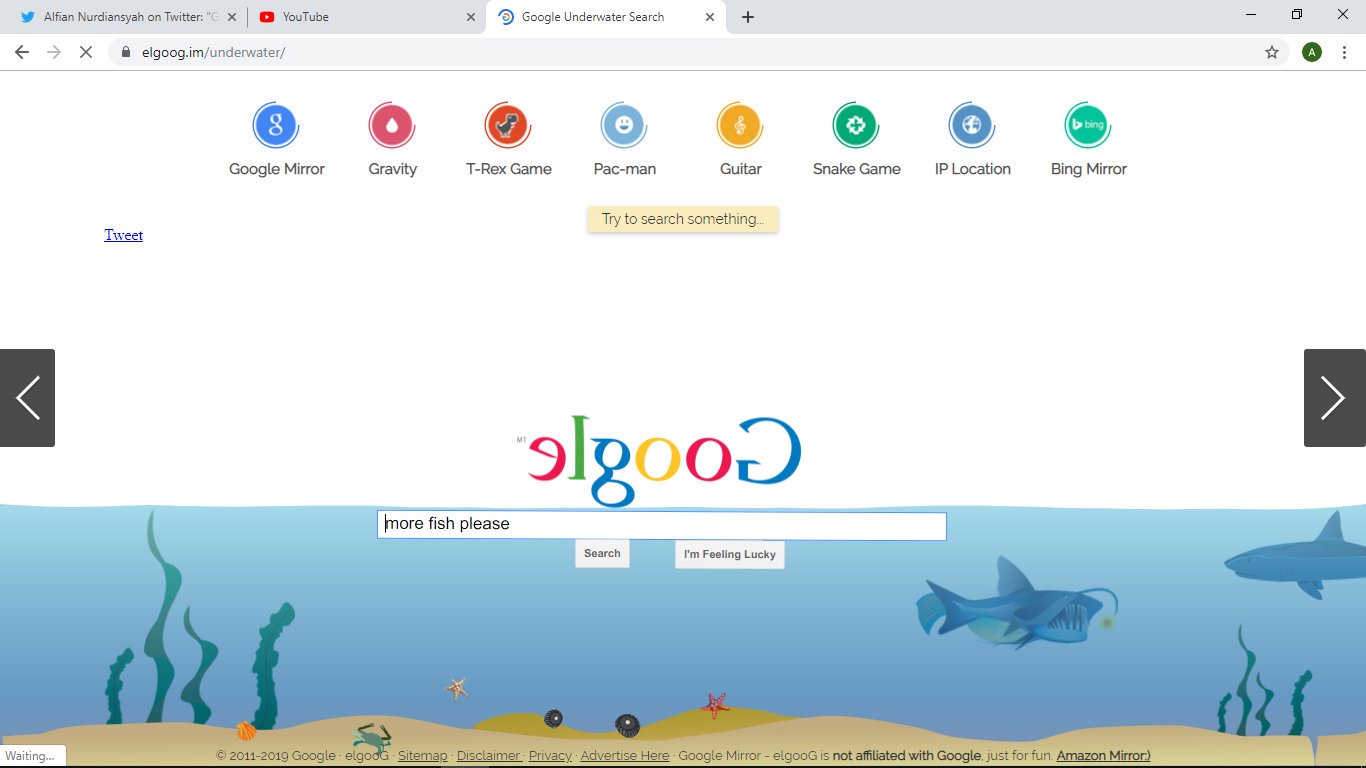Click the address bar URL
The height and width of the screenshot is (768, 1366).
[213, 52]
